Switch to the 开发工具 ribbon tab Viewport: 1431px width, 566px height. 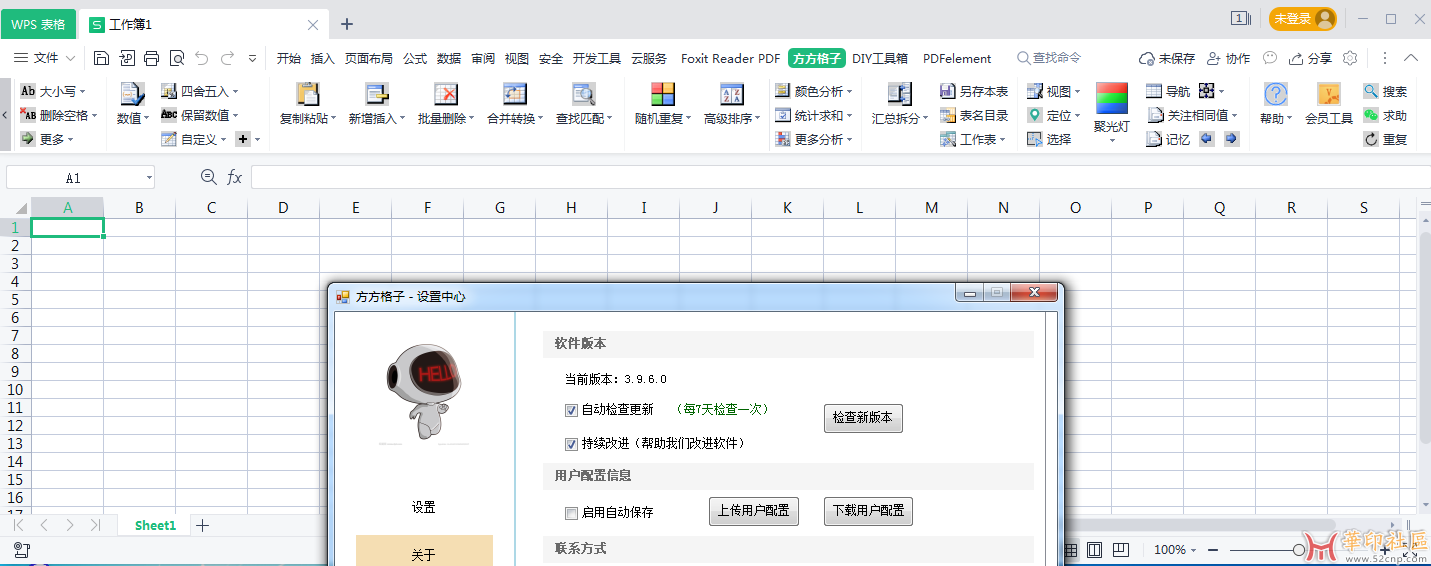click(x=597, y=58)
